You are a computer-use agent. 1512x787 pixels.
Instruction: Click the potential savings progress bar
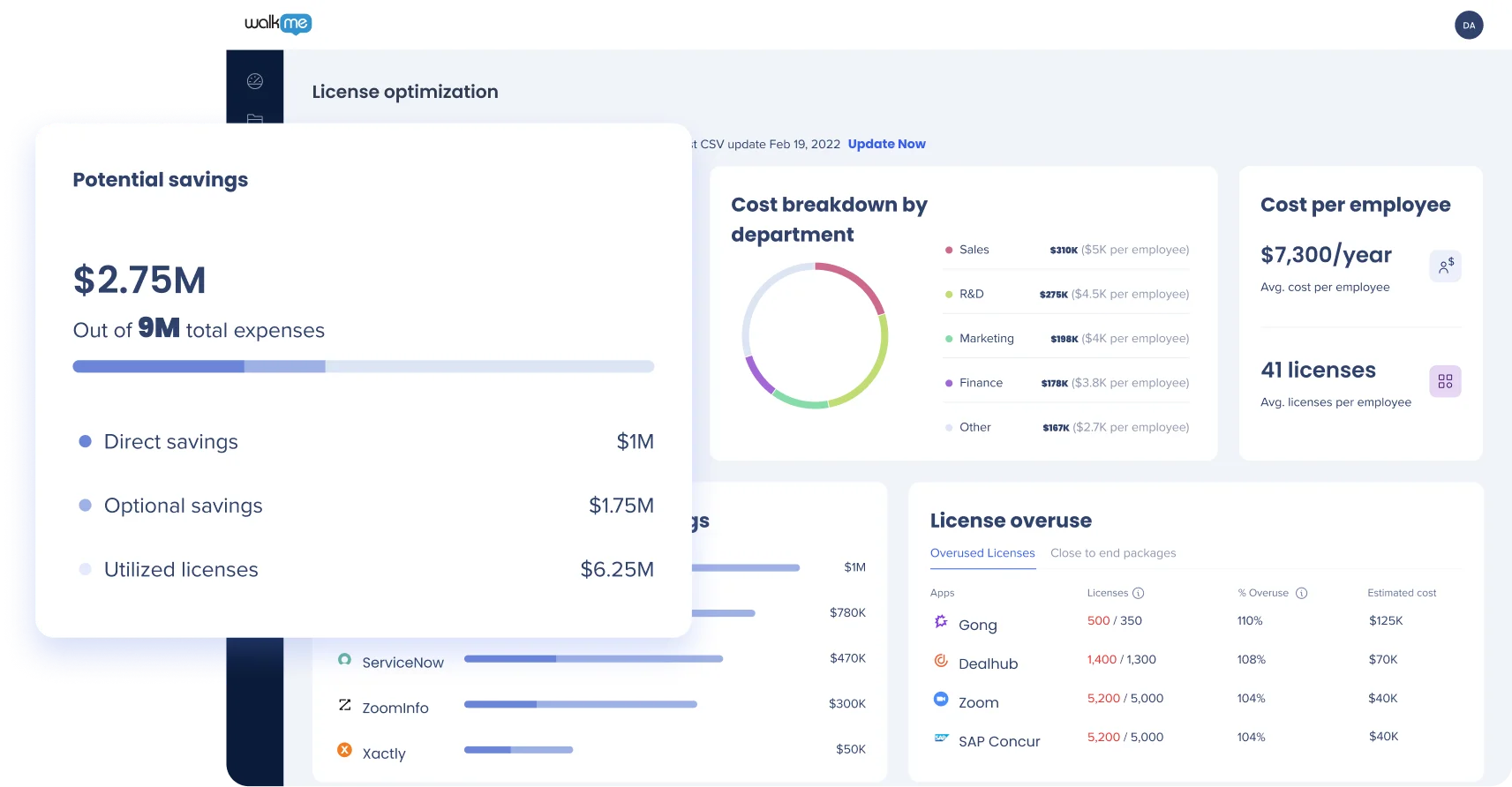coord(363,366)
